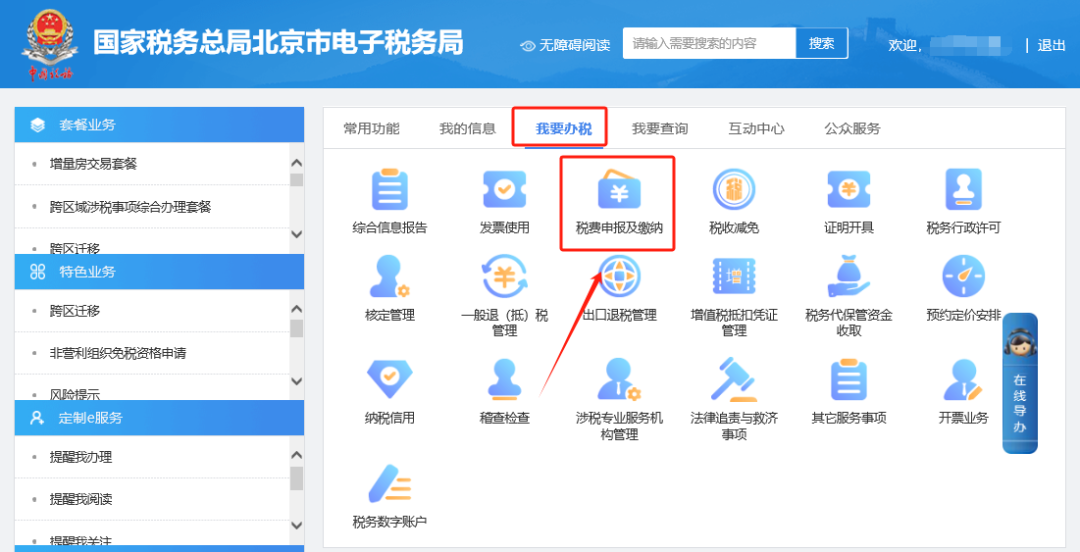Switch to 我要办税 tab
1080x552 pixels.
click(564, 128)
